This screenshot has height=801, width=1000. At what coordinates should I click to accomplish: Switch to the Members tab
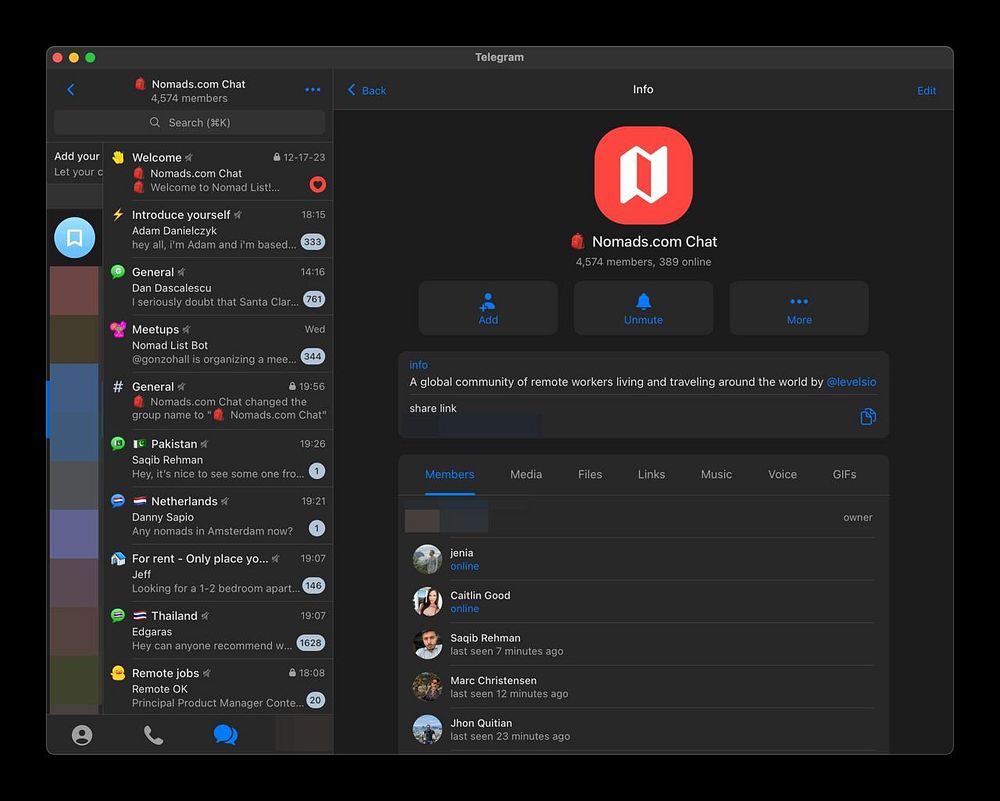pyautogui.click(x=449, y=474)
